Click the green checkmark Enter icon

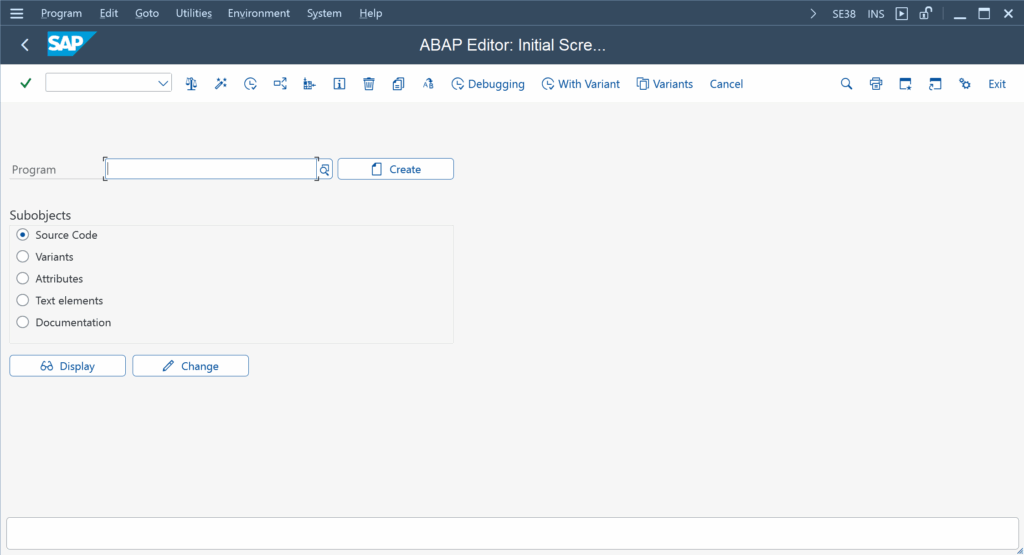pos(25,84)
